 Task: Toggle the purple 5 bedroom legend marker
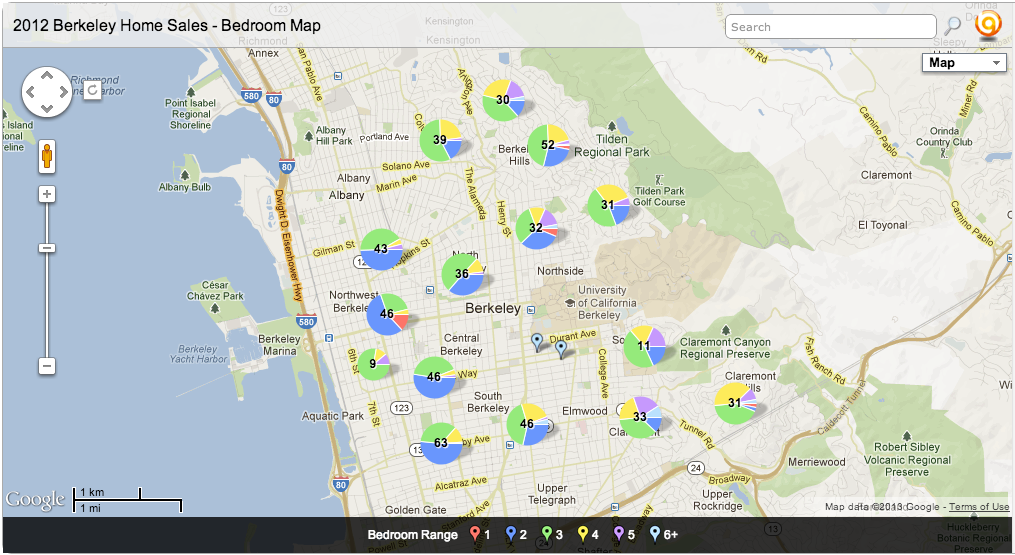[x=619, y=534]
